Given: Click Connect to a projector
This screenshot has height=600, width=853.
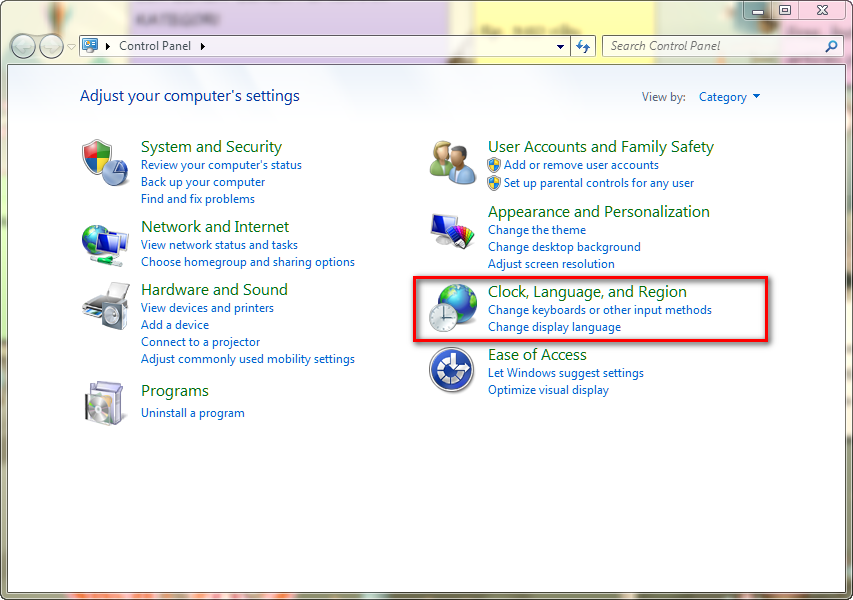Looking at the screenshot, I should 200,342.
